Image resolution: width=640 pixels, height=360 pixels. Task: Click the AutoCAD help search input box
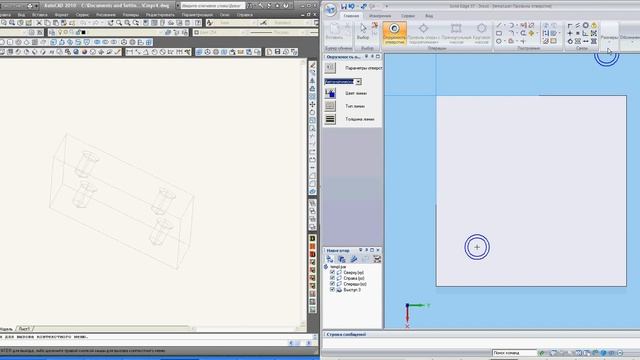click(212, 6)
